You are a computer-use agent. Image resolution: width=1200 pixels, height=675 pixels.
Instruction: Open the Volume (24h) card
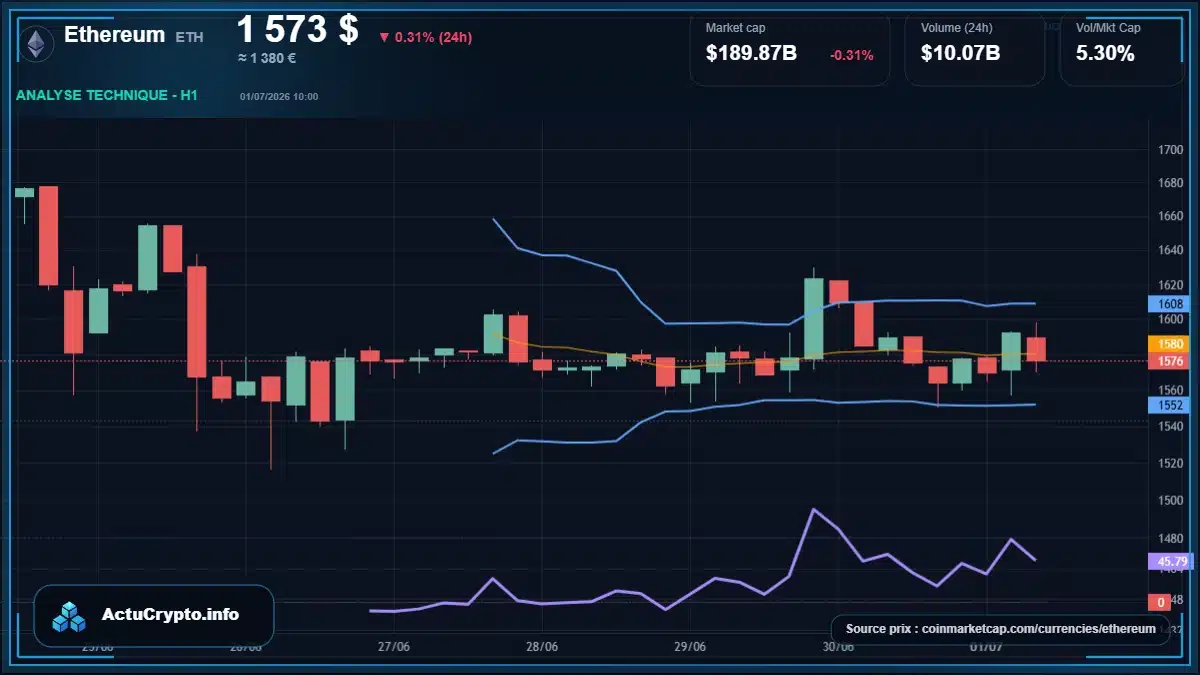pyautogui.click(x=975, y=48)
